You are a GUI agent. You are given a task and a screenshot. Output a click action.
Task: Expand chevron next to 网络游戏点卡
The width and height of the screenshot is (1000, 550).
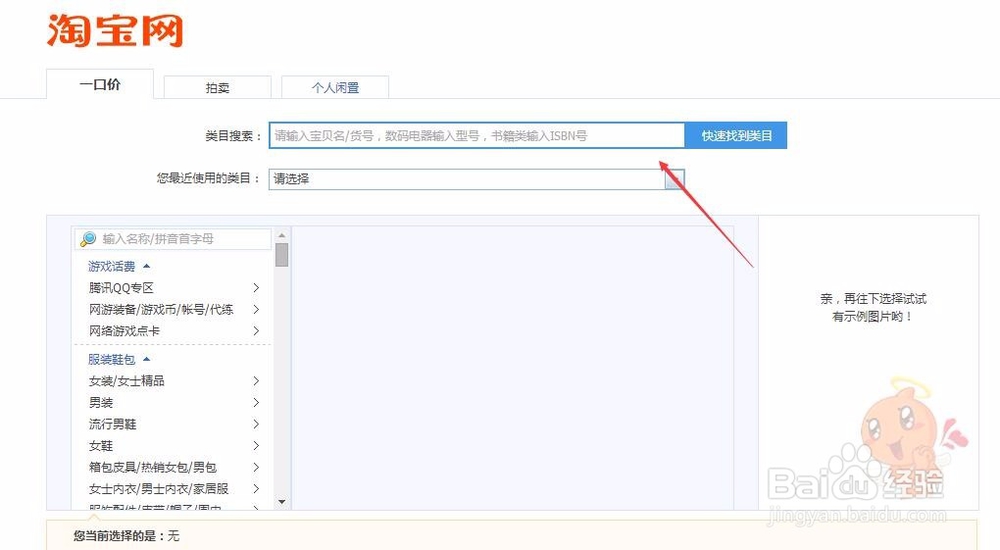(x=256, y=331)
